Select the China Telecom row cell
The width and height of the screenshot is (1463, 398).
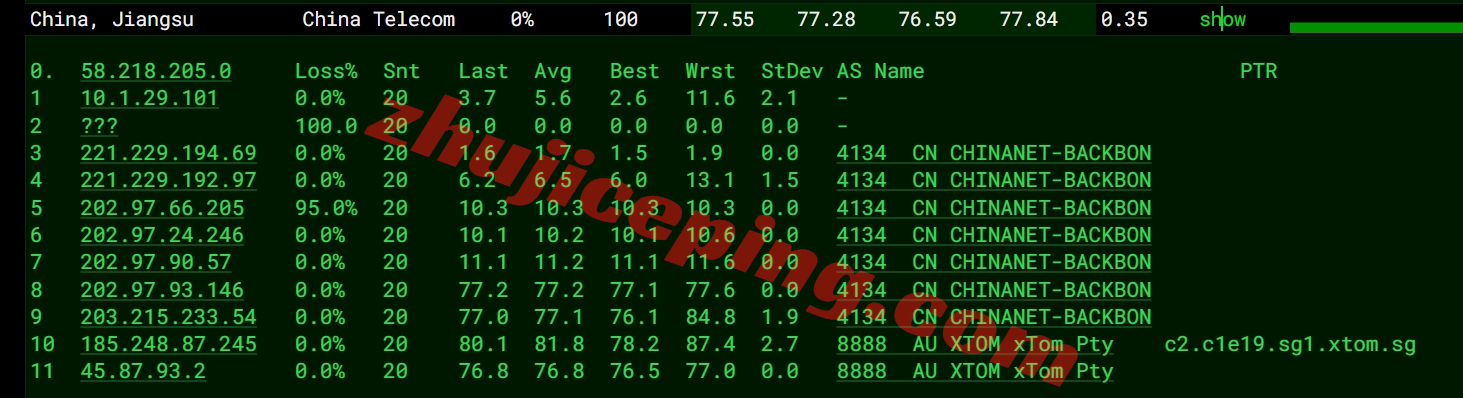pos(378,19)
